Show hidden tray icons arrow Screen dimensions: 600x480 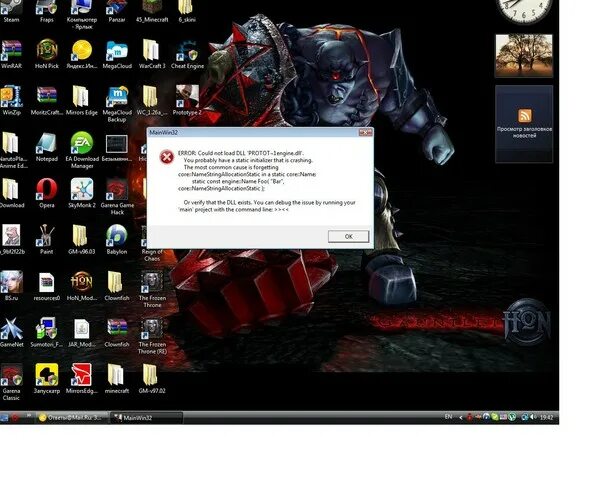point(461,418)
